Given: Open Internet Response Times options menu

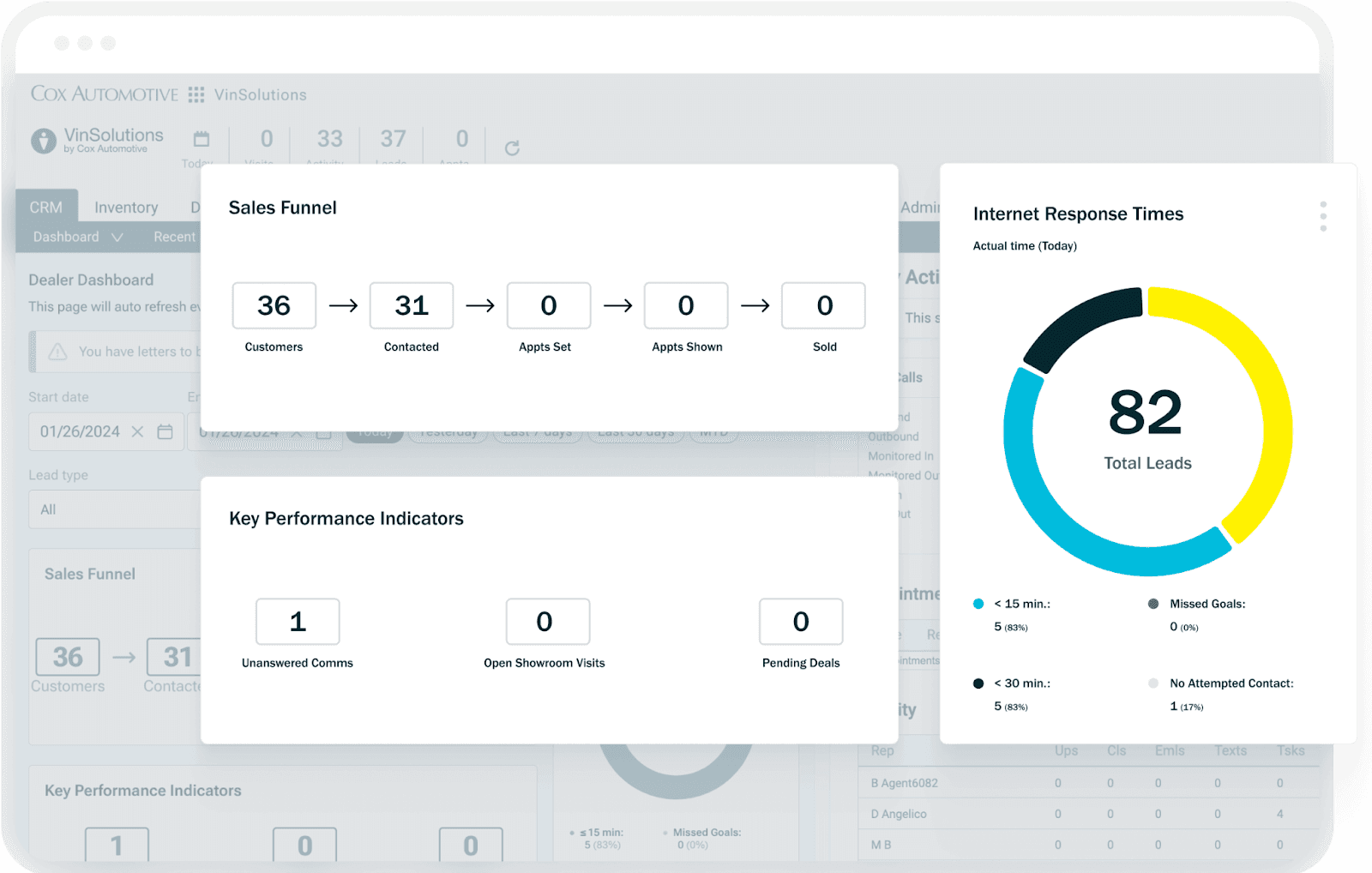Looking at the screenshot, I should (x=1323, y=216).
